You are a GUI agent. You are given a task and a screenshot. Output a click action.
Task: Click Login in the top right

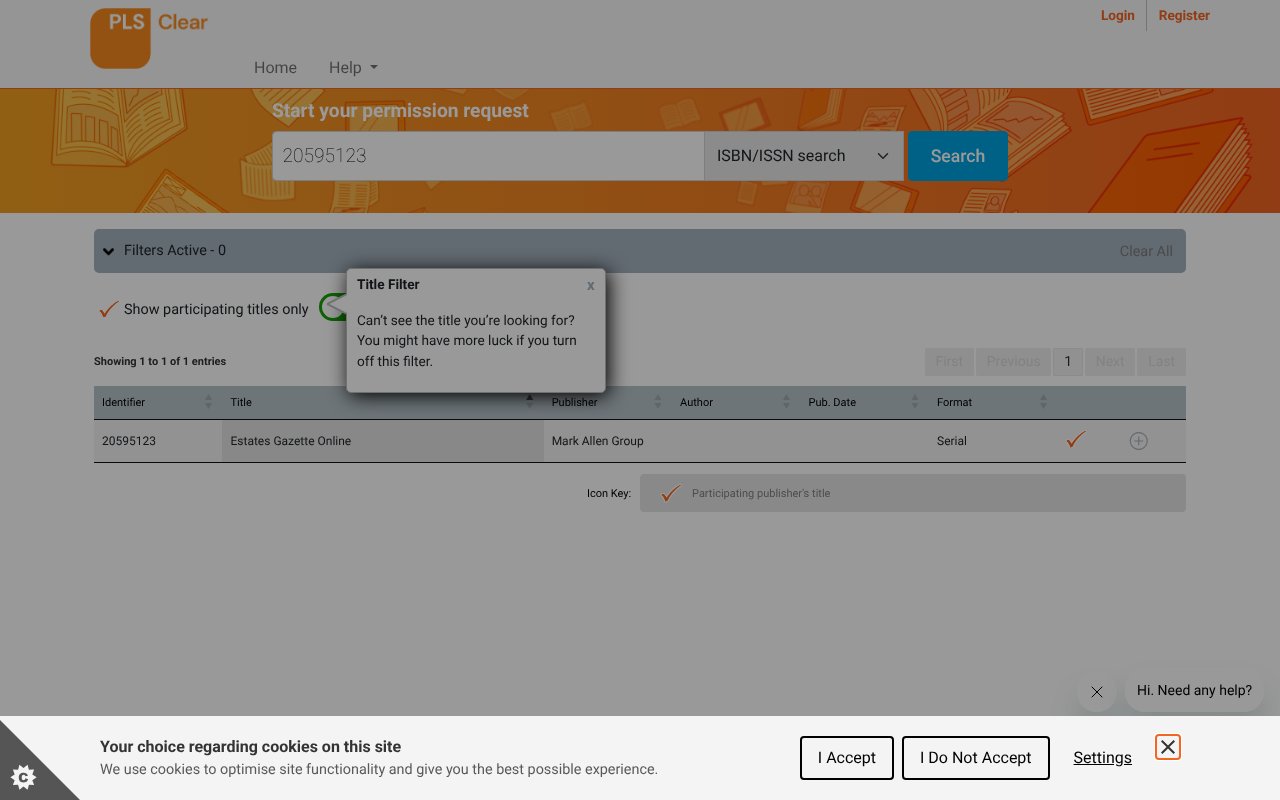coord(1117,15)
